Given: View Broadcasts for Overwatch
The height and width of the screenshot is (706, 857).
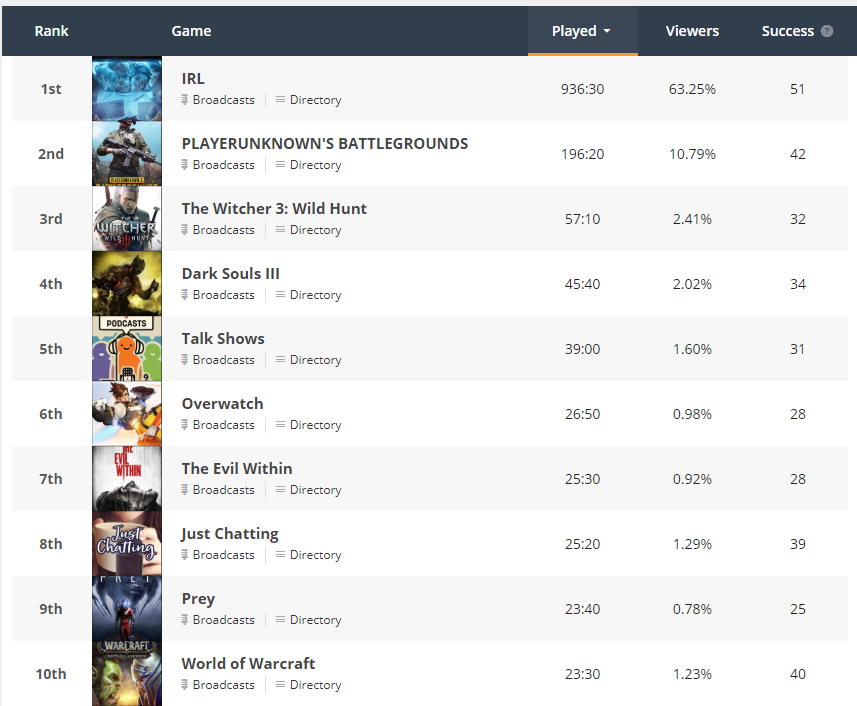Looking at the screenshot, I should [218, 425].
